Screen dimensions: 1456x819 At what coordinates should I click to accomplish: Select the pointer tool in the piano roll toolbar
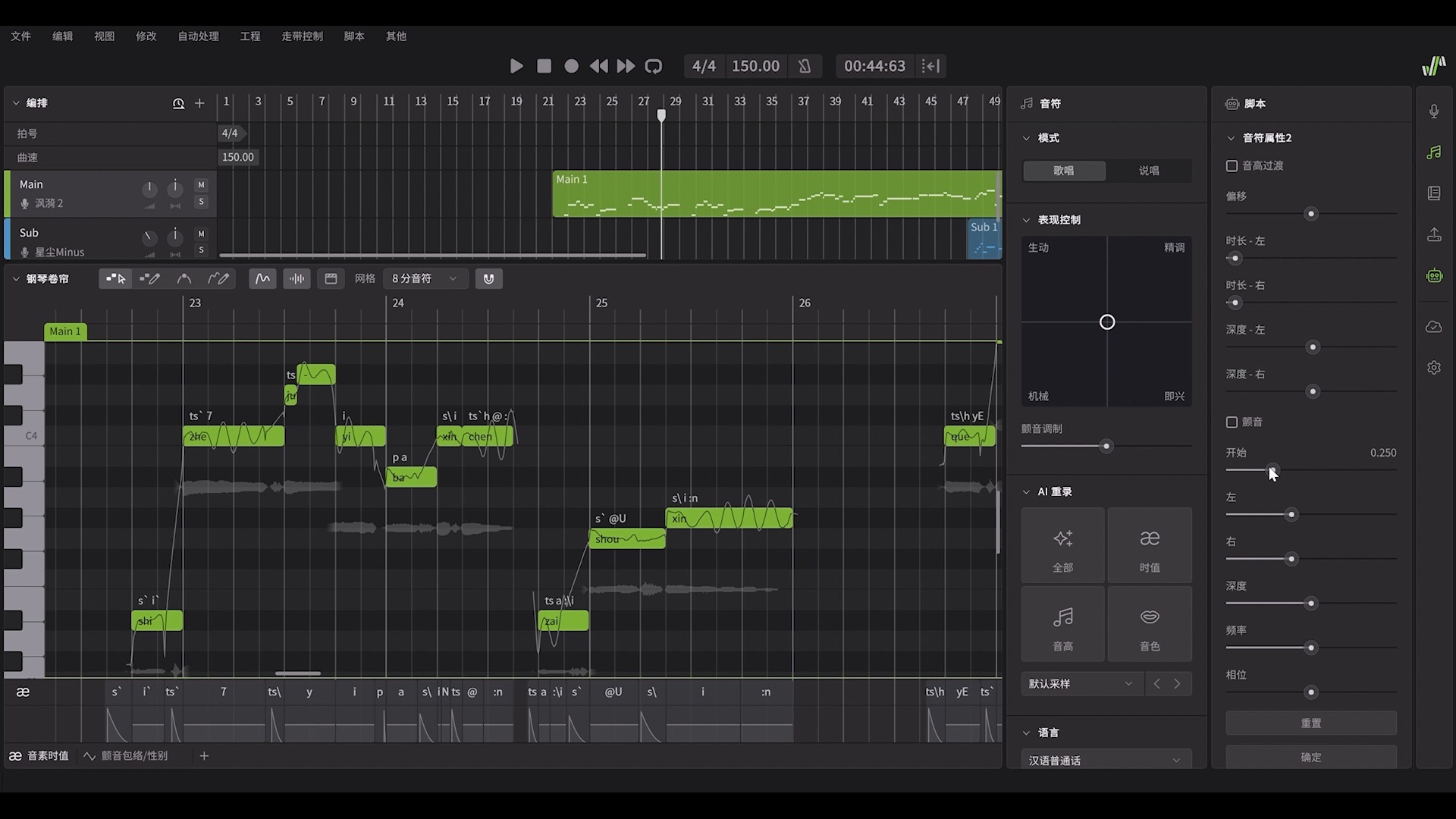pyautogui.click(x=115, y=278)
